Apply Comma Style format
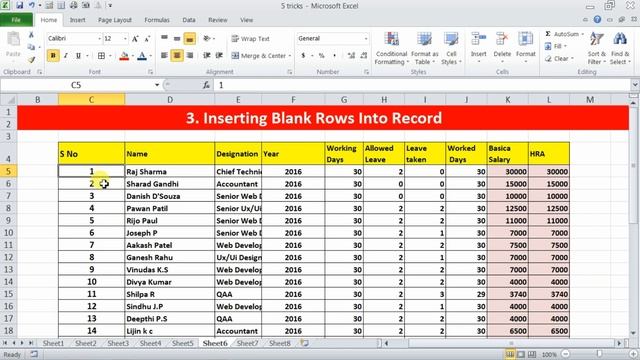 [x=334, y=55]
